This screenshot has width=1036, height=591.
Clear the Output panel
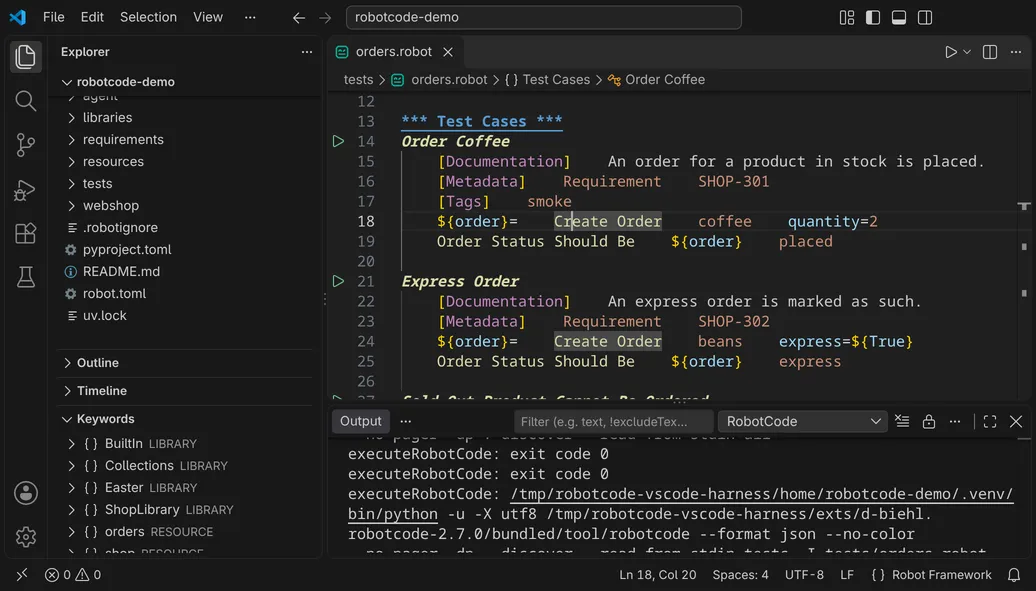click(x=902, y=421)
